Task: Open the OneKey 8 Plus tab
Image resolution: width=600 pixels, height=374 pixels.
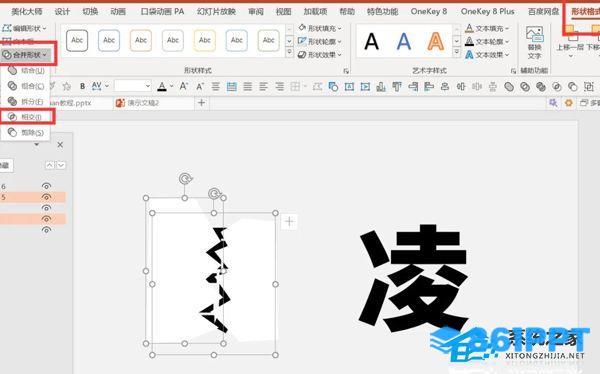Action: (x=488, y=12)
